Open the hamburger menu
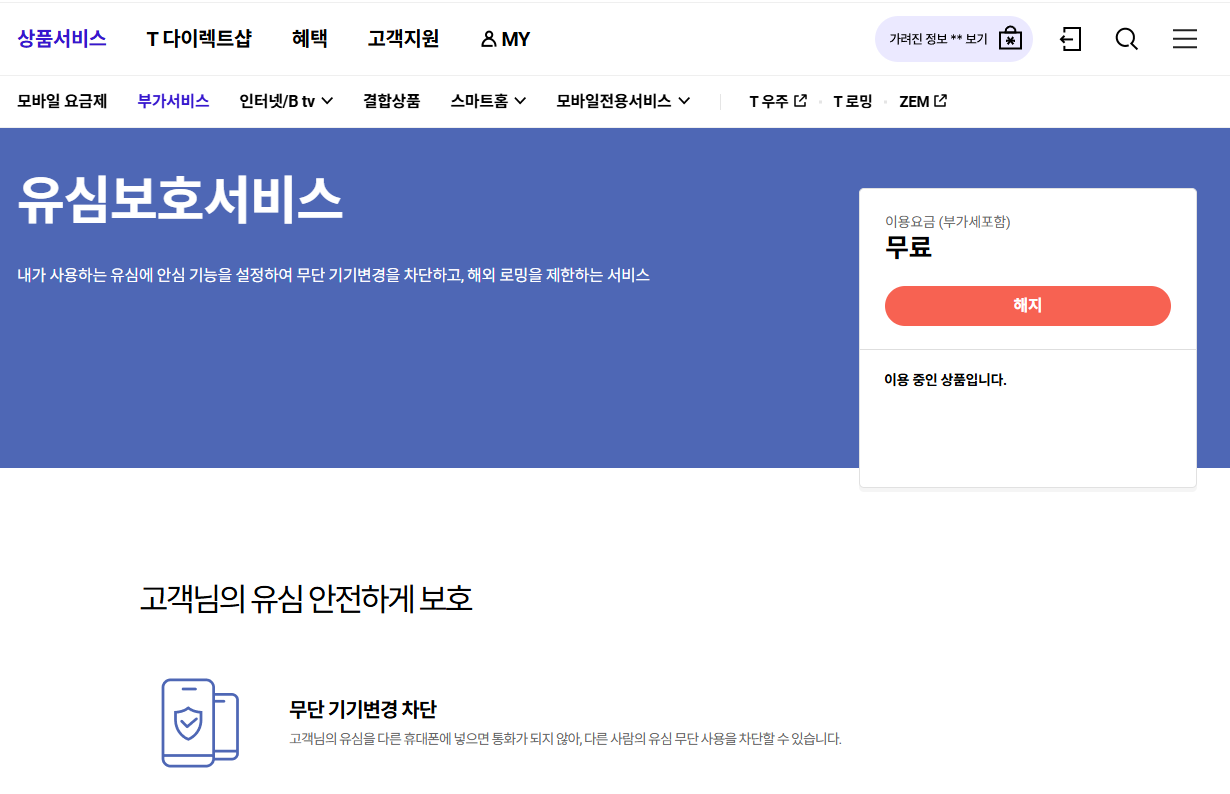 1185,39
